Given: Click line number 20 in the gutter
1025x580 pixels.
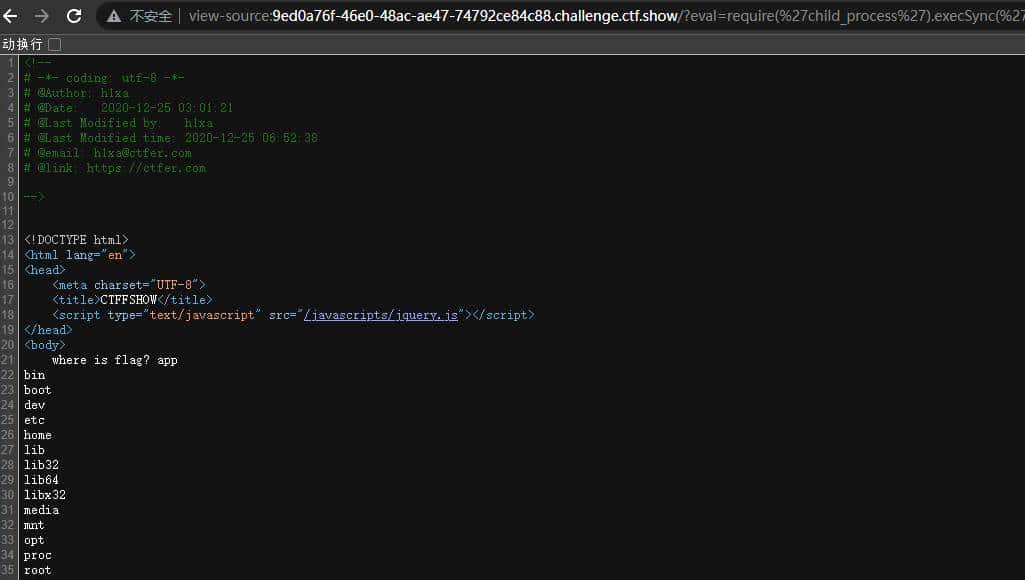Looking at the screenshot, I should 10,344.
